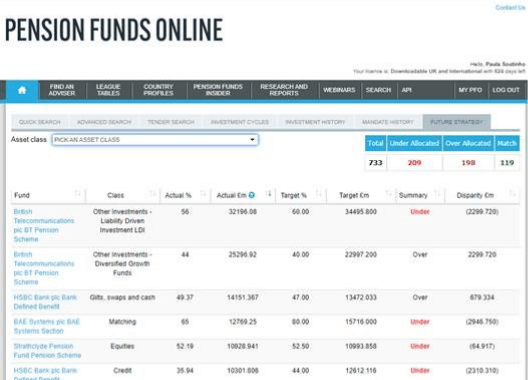The height and width of the screenshot is (380, 528).
Task: Open API menu item
Action: click(406, 90)
